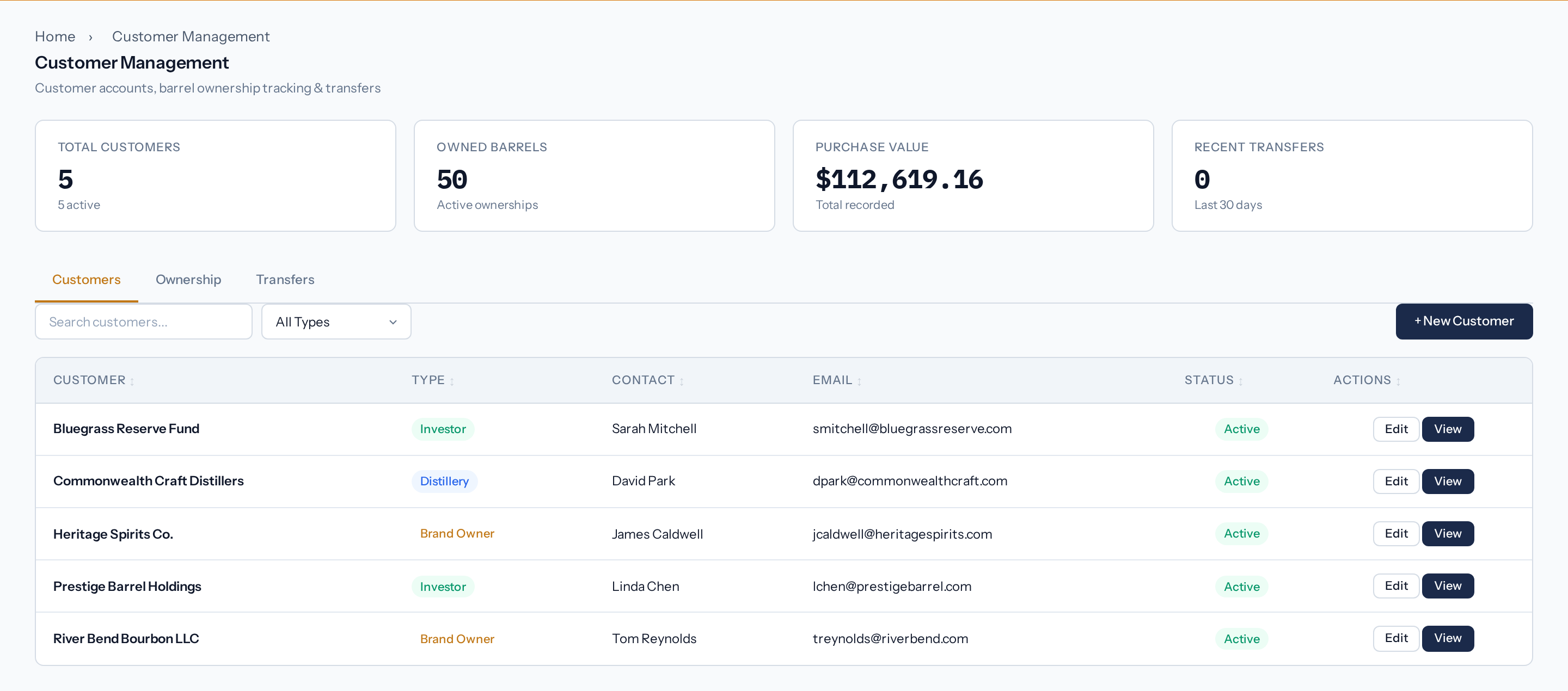Sort by the Email column sort icon
Screen dimensions: 1568x691
pos(860,381)
